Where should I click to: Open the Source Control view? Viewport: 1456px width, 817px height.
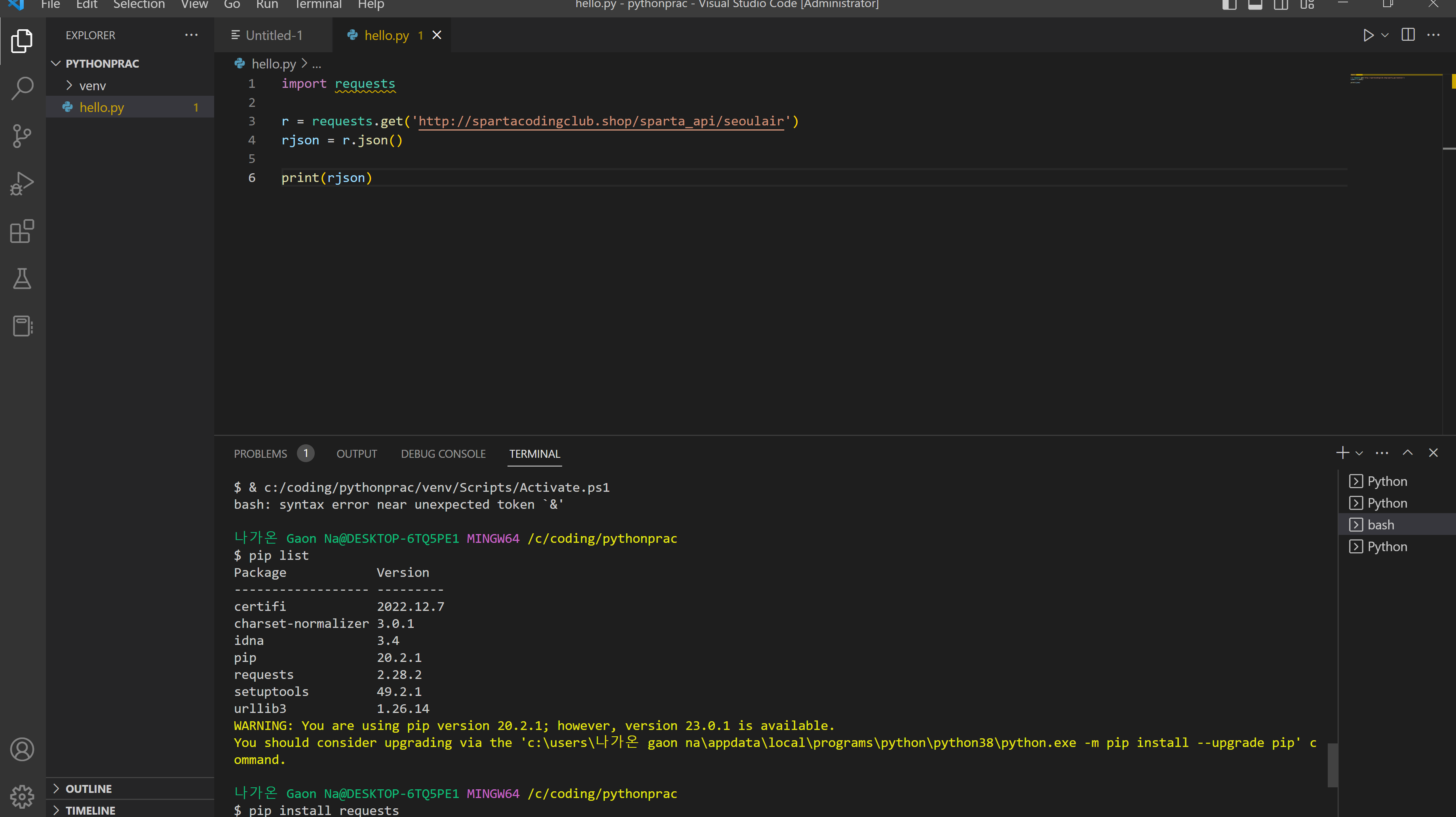22,136
